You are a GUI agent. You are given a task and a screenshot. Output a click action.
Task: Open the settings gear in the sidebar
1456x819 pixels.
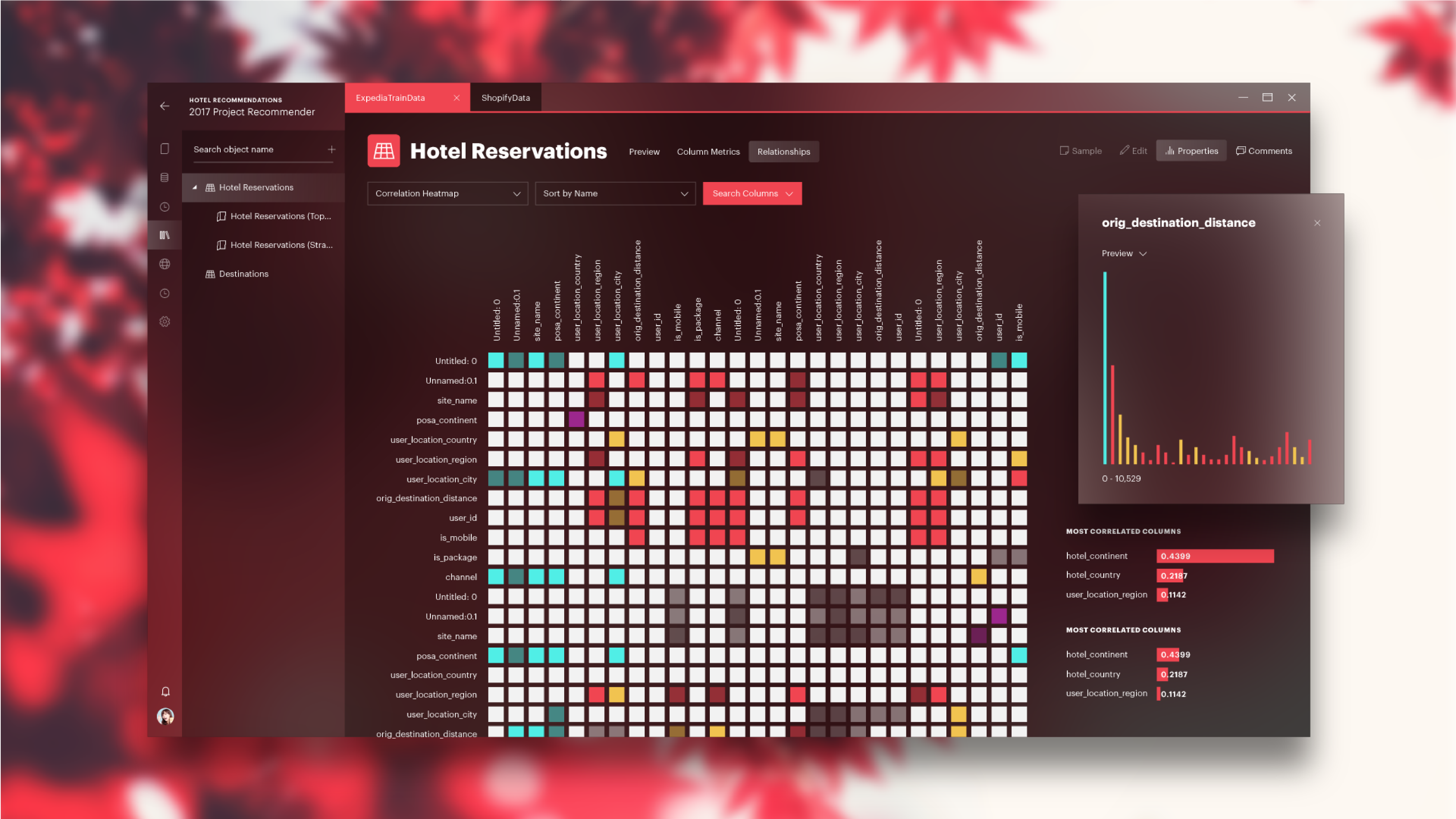click(x=165, y=322)
